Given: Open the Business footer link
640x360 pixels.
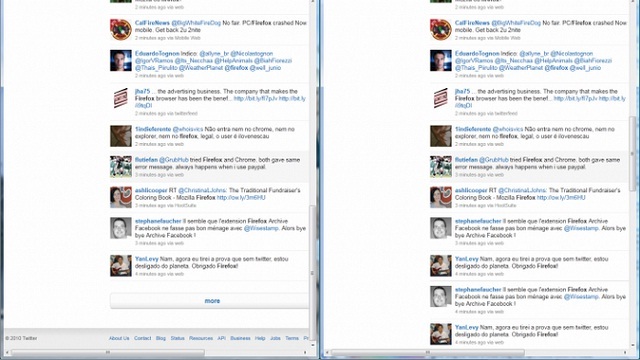Looking at the screenshot, I should coord(240,338).
